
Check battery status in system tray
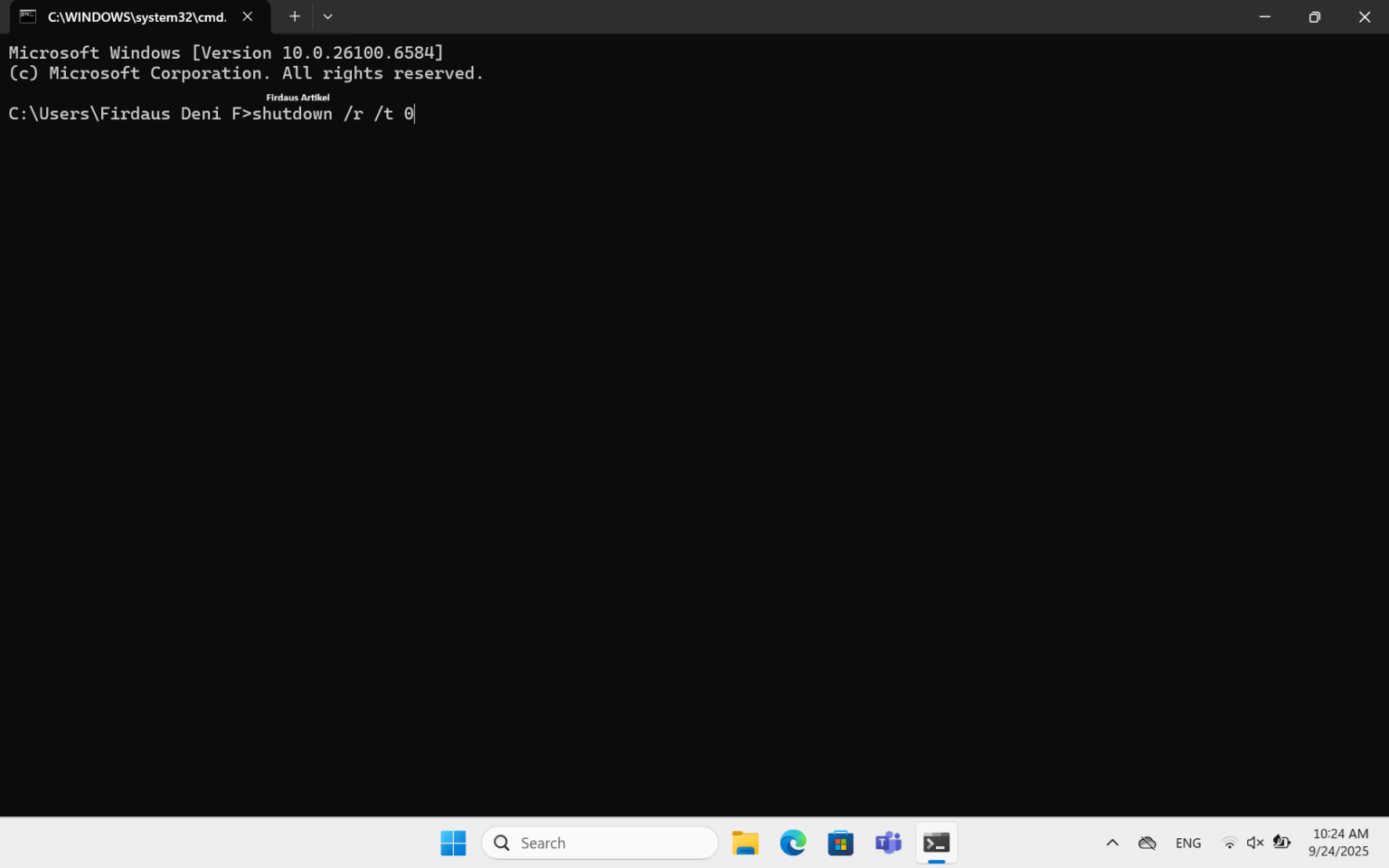[x=1281, y=842]
